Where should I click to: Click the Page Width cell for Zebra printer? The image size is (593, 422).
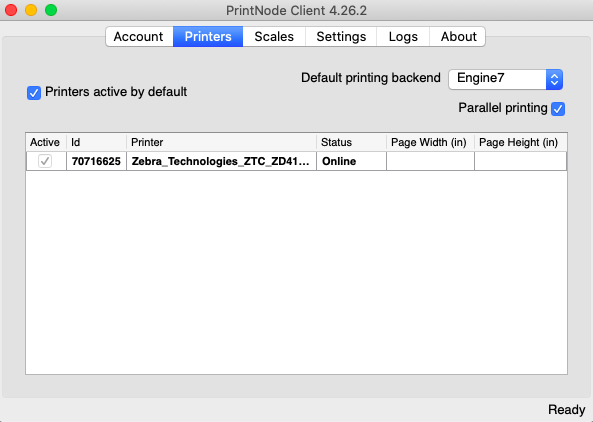click(x=430, y=161)
